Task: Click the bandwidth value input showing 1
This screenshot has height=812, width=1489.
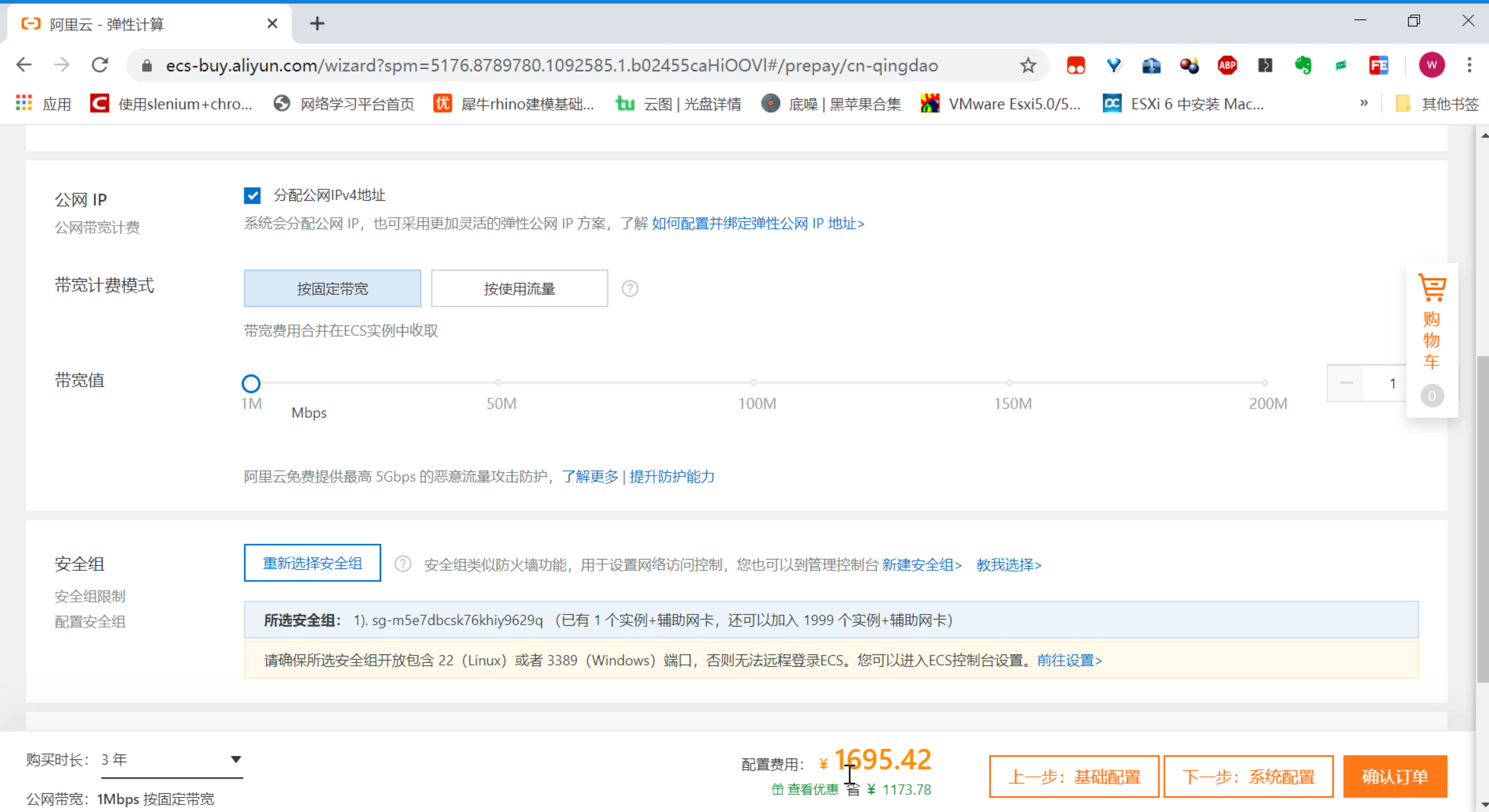Action: pyautogui.click(x=1386, y=383)
